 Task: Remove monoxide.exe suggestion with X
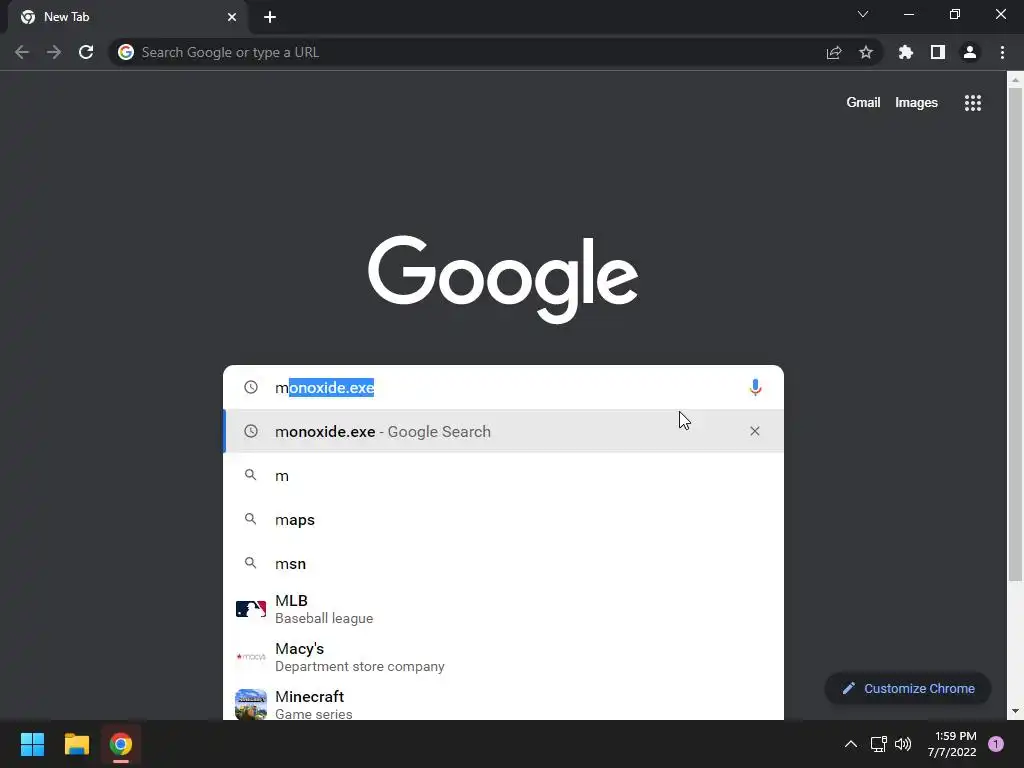755,431
